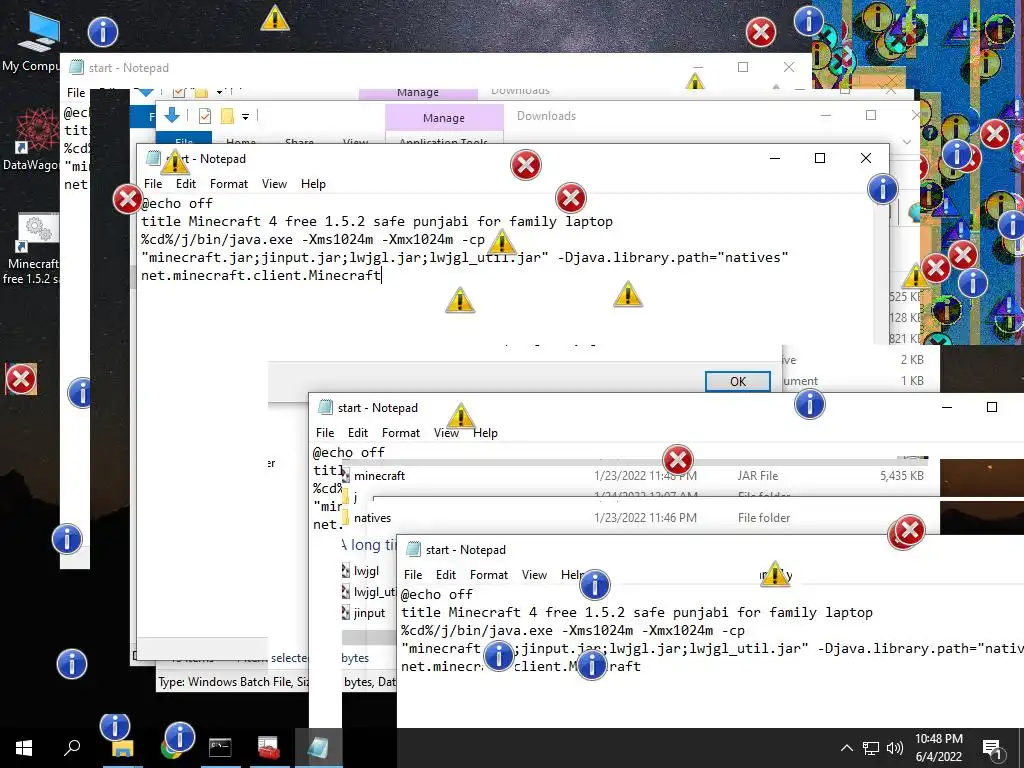The width and height of the screenshot is (1024, 768).
Task: Show hidden tray icons chevron
Action: click(x=846, y=748)
